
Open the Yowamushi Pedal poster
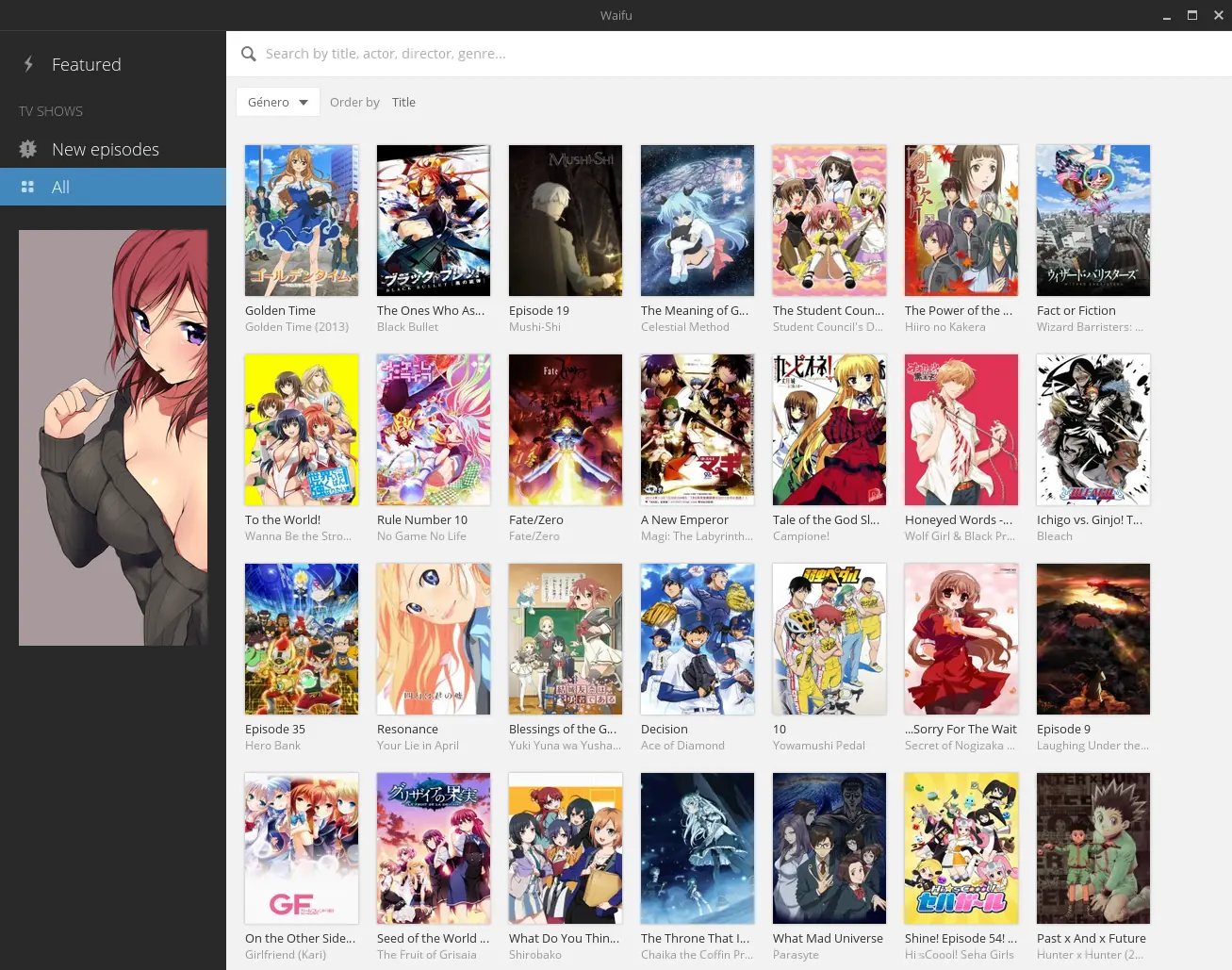point(830,639)
